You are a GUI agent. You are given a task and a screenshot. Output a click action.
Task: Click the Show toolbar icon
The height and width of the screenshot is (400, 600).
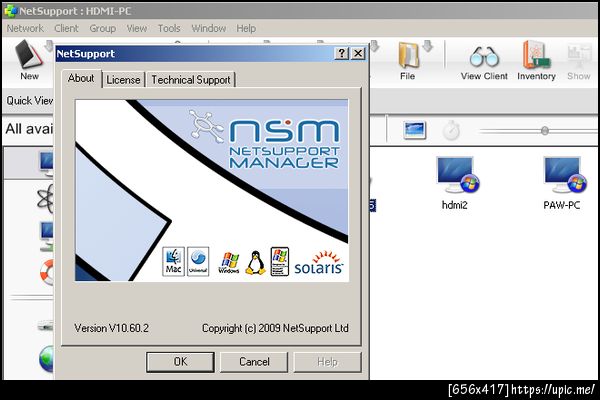[579, 56]
